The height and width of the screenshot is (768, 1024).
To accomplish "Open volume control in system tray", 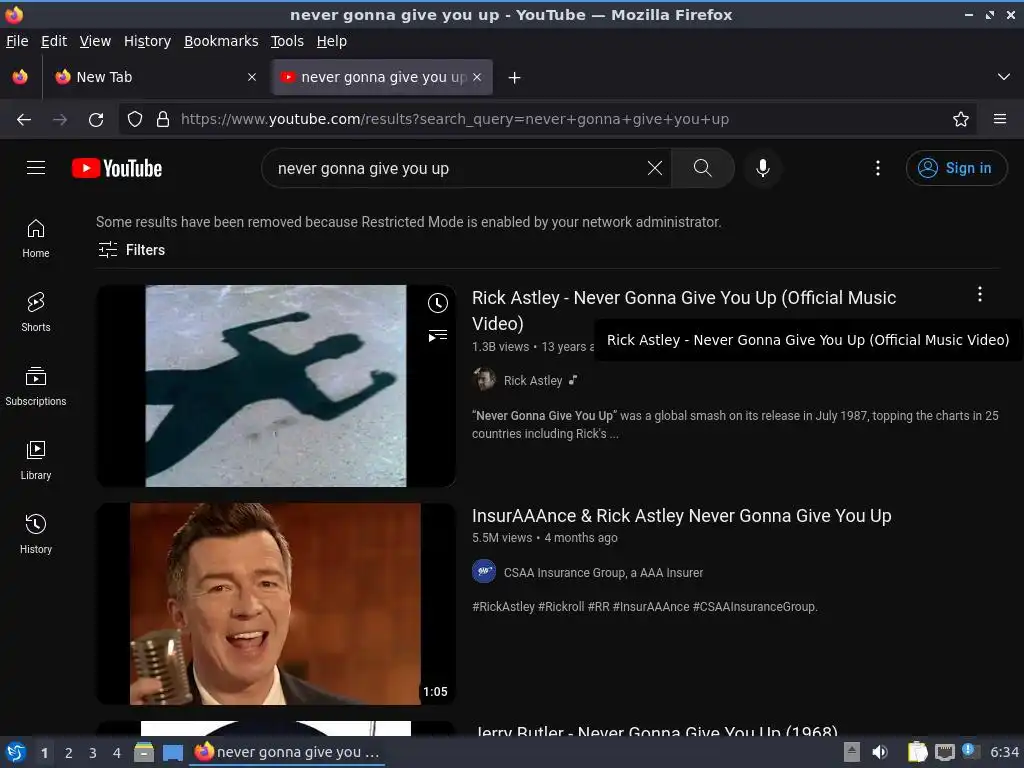I will coord(880,752).
